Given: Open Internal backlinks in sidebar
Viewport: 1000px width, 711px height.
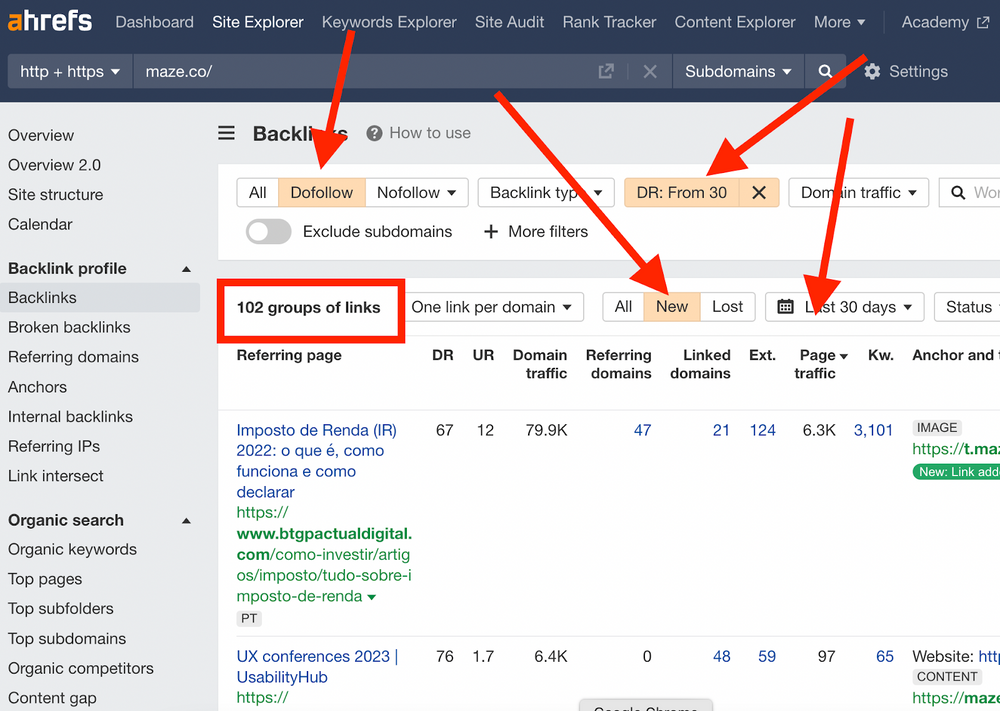Looking at the screenshot, I should [70, 416].
